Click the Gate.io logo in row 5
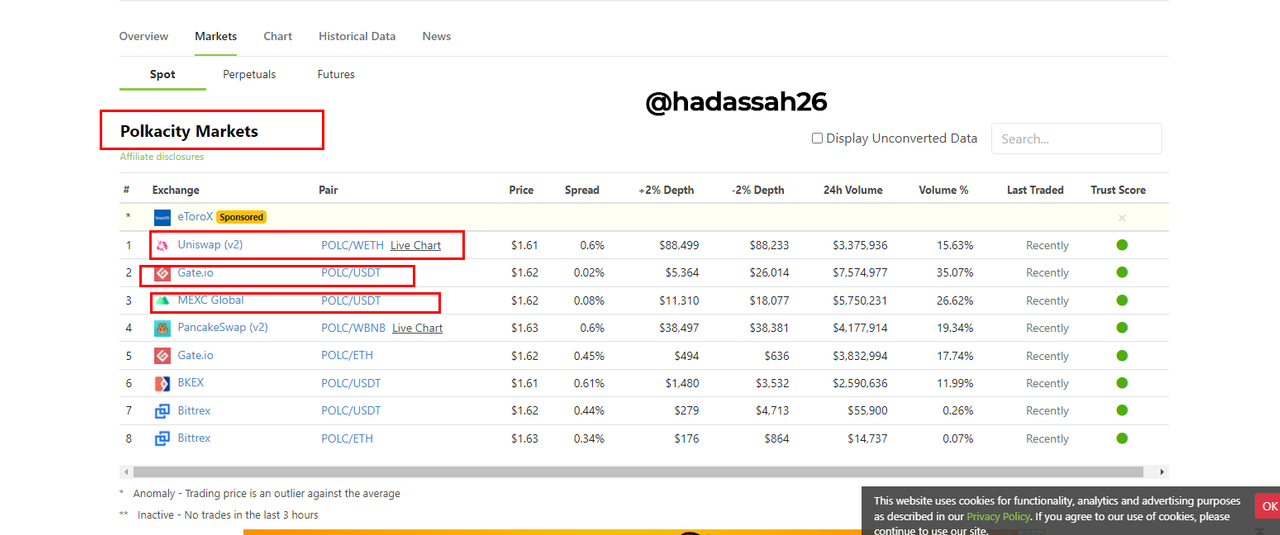Viewport: 1280px width, 535px height. pyautogui.click(x=162, y=355)
